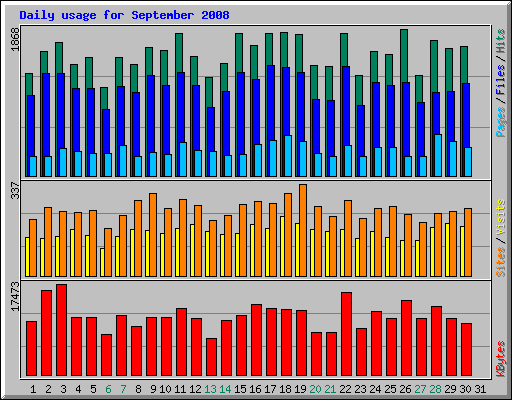Select the orange bar for day 9
The image size is (512, 400).
tap(153, 235)
